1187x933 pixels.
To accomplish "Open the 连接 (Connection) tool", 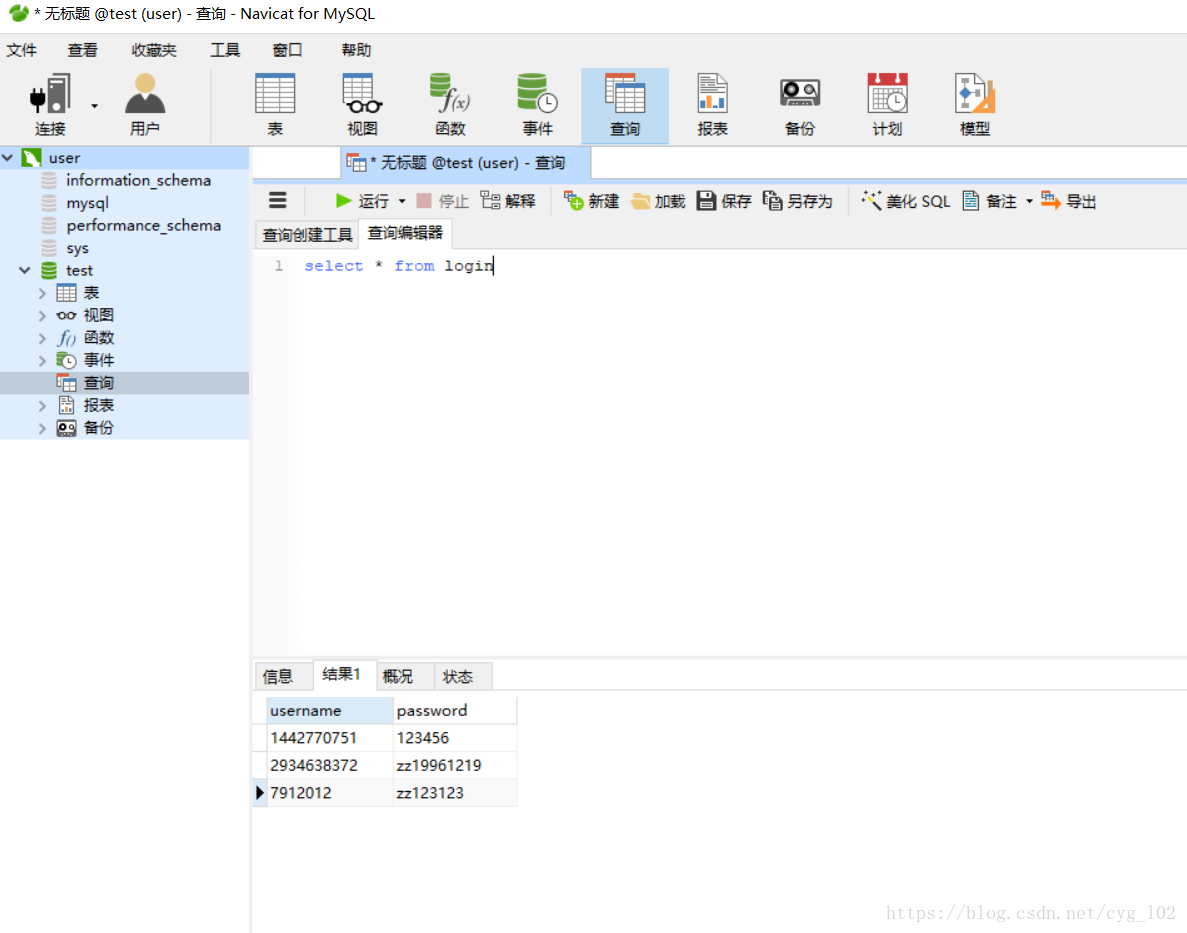I will pyautogui.click(x=50, y=105).
